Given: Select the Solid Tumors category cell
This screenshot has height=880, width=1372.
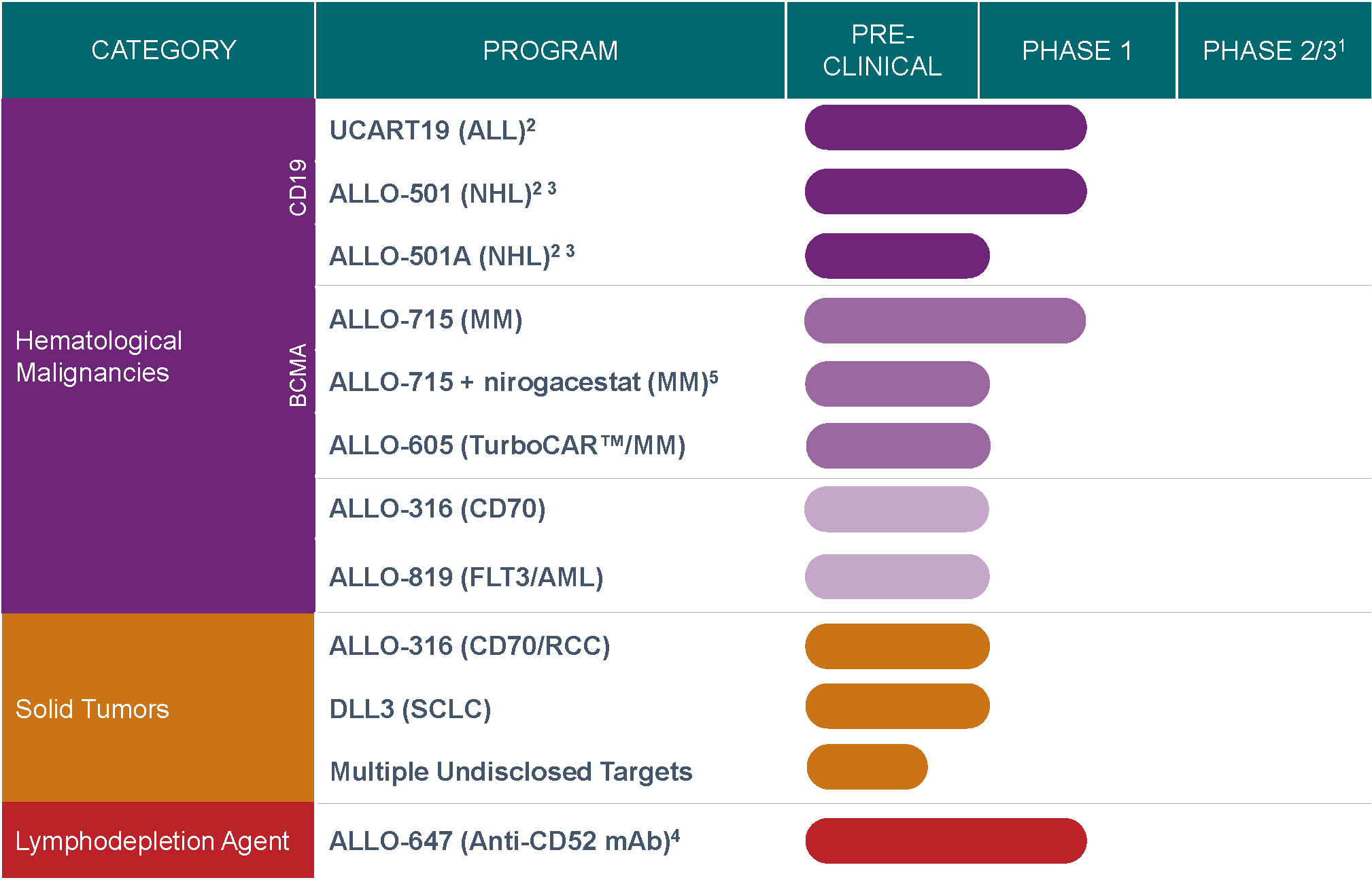Looking at the screenshot, I should tap(92, 709).
